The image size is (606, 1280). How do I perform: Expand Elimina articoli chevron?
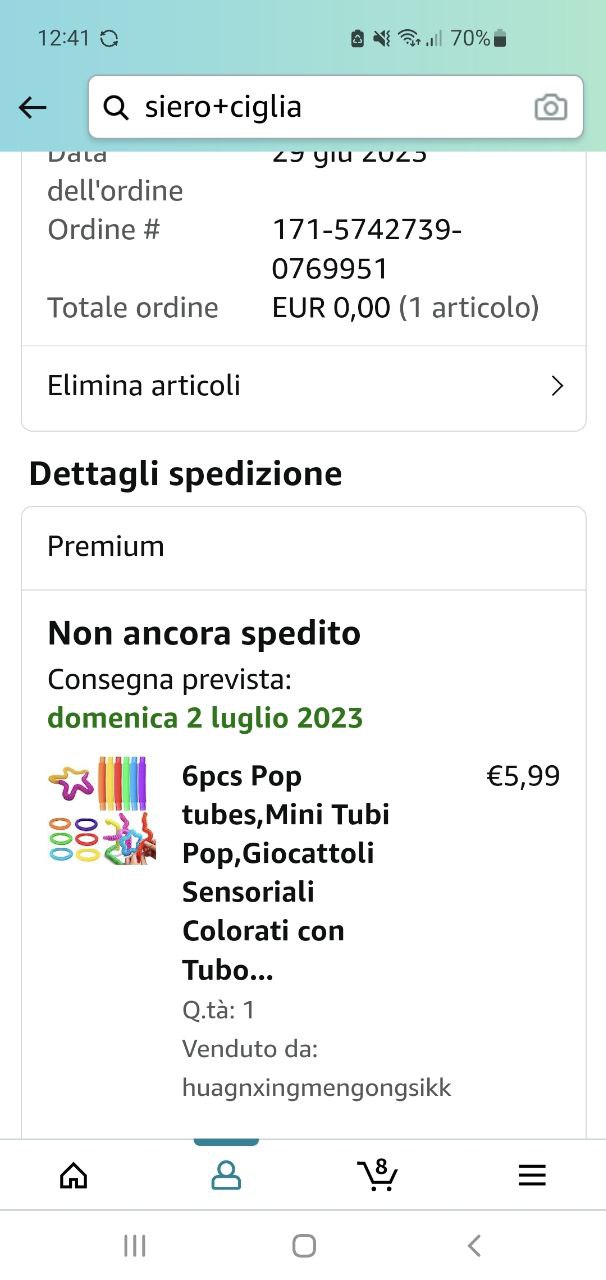557,386
